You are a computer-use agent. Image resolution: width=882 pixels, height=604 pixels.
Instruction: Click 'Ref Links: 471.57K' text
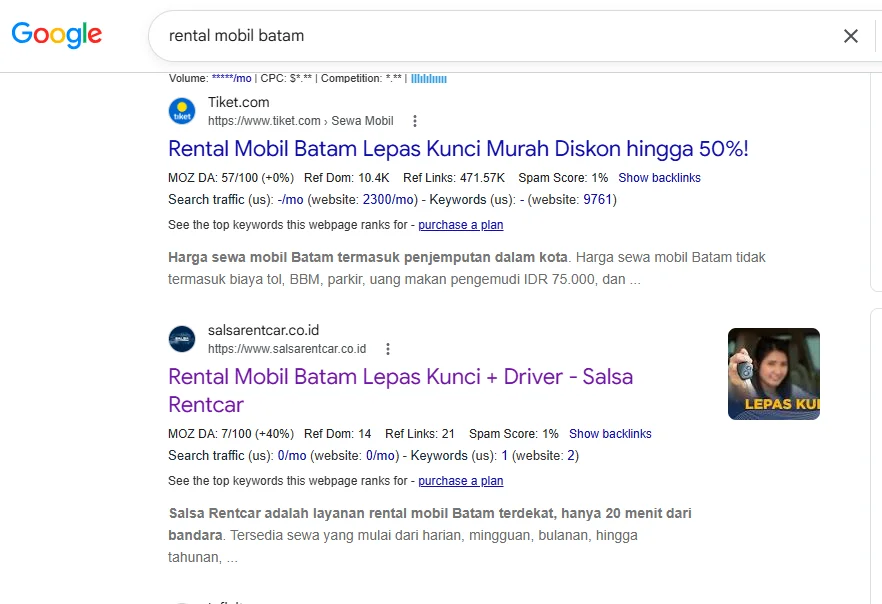pos(454,178)
